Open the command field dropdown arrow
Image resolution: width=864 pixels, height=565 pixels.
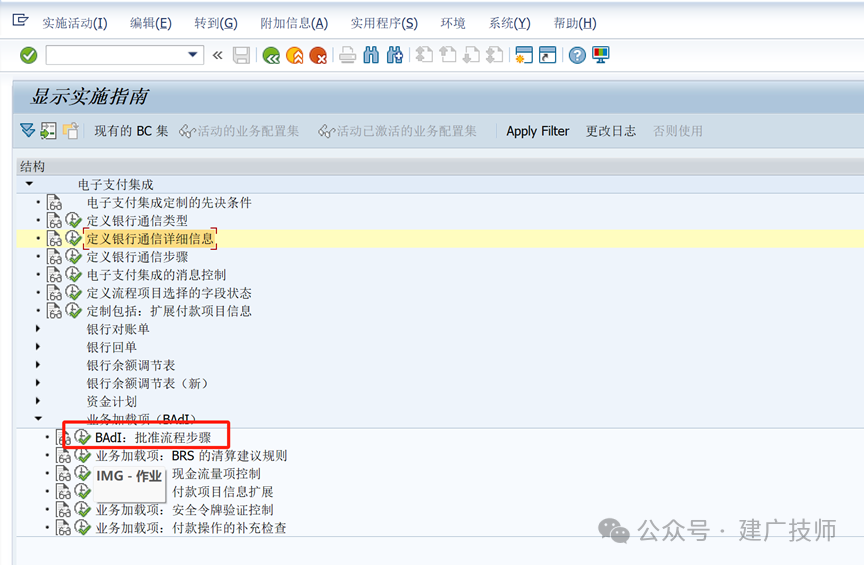[x=192, y=55]
